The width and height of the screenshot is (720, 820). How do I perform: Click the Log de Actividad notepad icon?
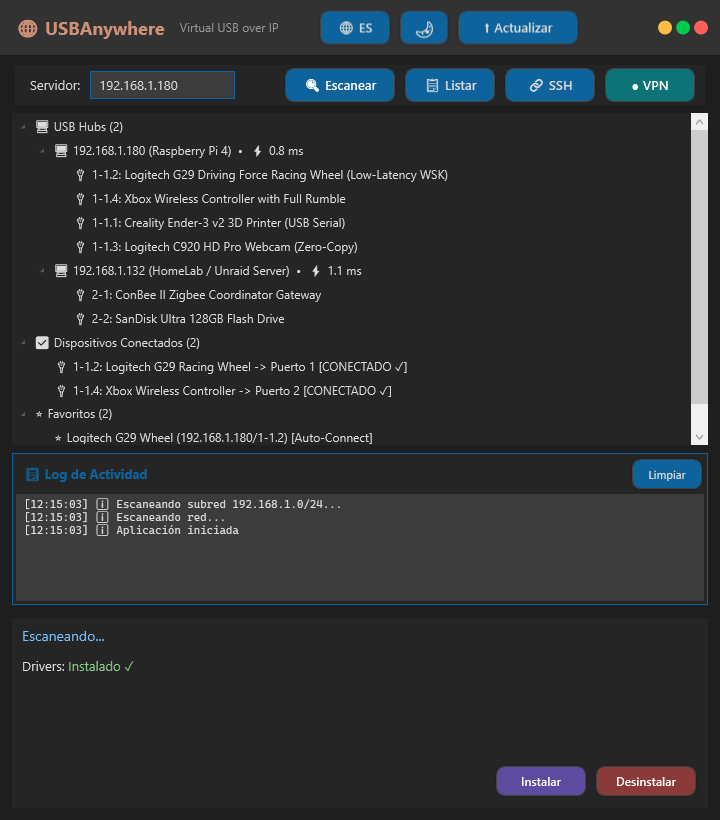coord(32,474)
